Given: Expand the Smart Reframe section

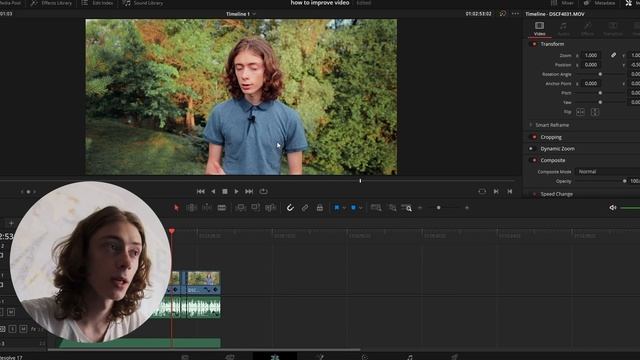Looking at the screenshot, I should click(552, 125).
